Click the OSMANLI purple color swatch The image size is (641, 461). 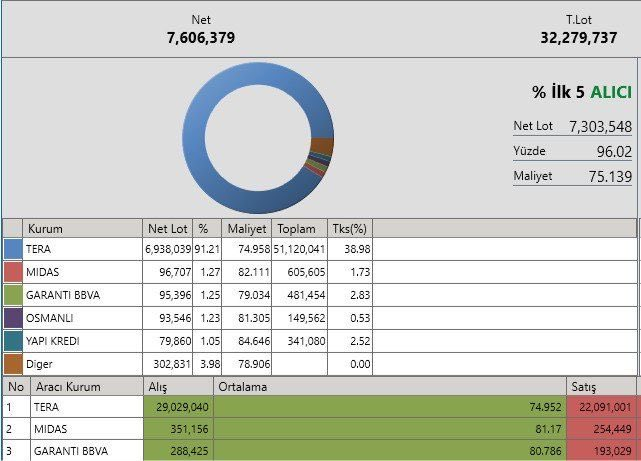click(x=13, y=318)
